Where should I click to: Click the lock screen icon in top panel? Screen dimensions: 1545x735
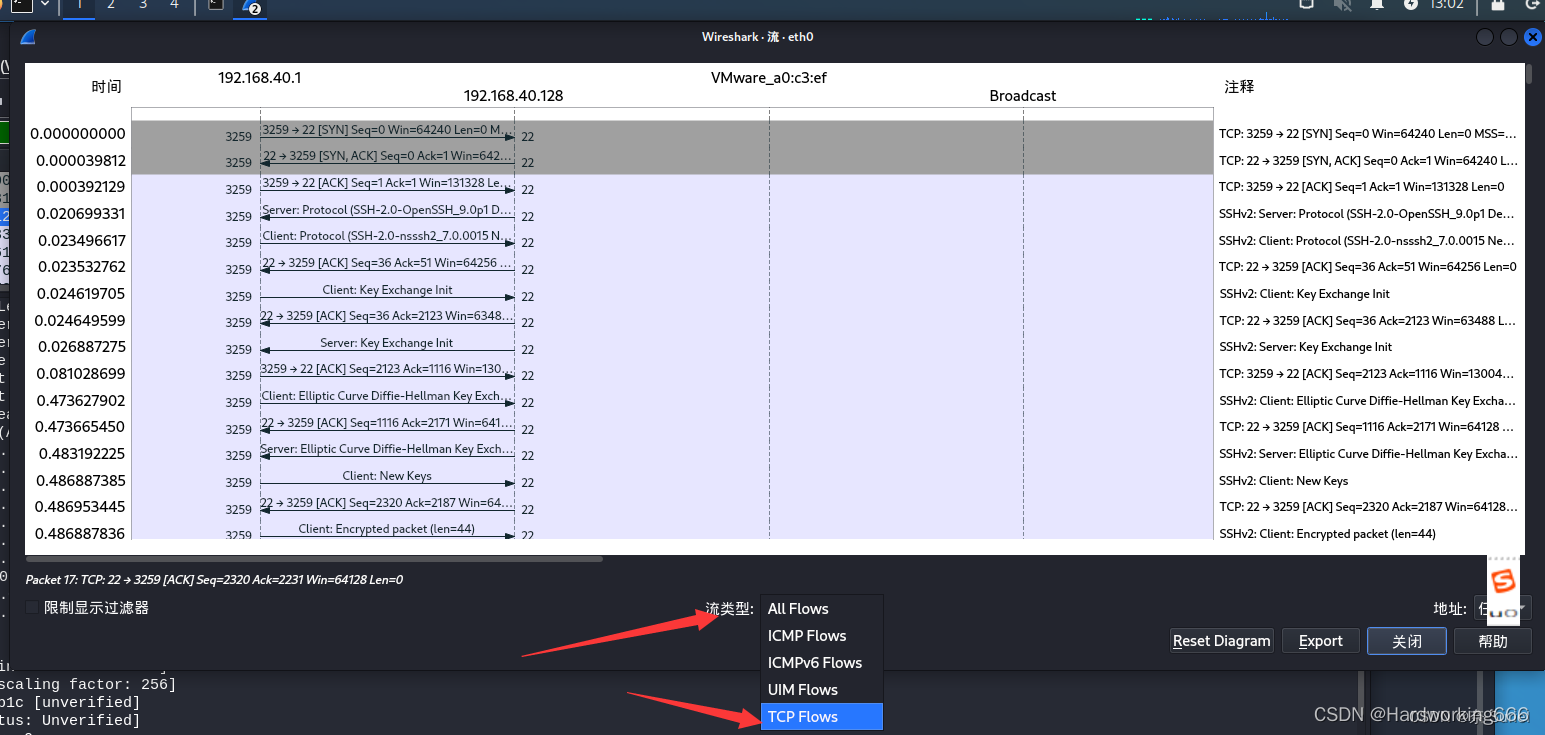(x=1498, y=5)
